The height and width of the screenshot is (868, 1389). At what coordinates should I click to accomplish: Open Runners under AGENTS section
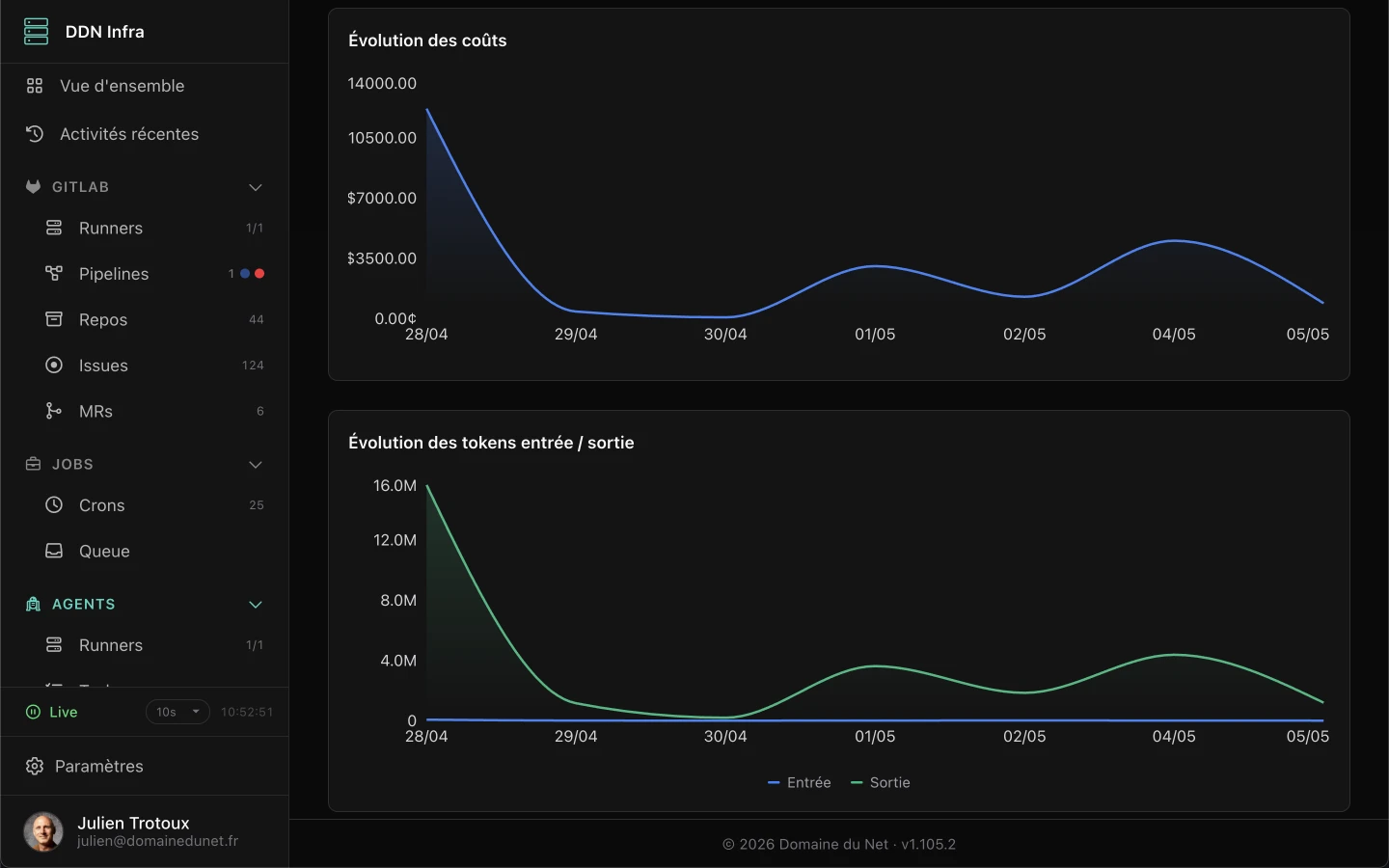[145, 645]
